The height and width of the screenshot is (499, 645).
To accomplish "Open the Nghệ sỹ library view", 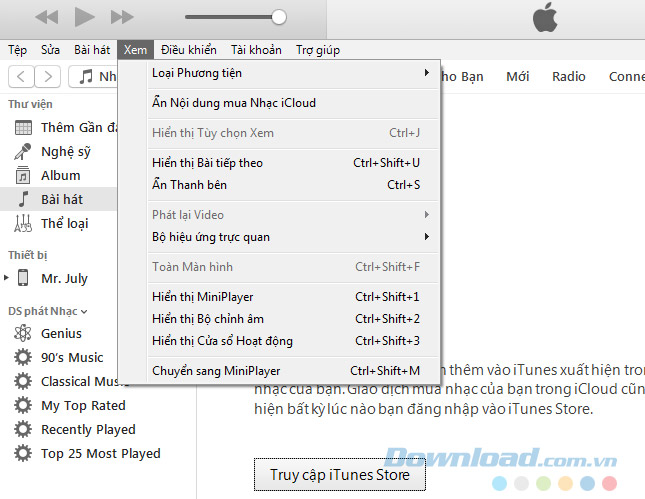I will click(66, 152).
